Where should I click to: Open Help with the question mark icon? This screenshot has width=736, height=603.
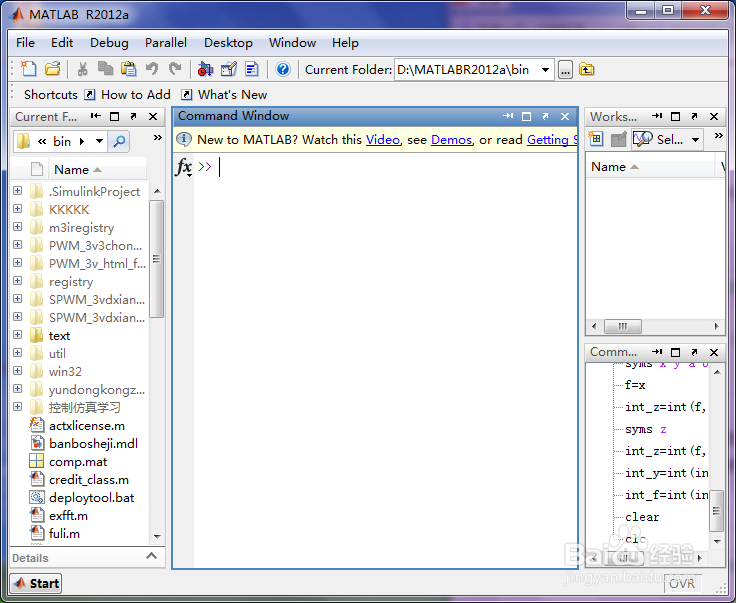pos(283,69)
